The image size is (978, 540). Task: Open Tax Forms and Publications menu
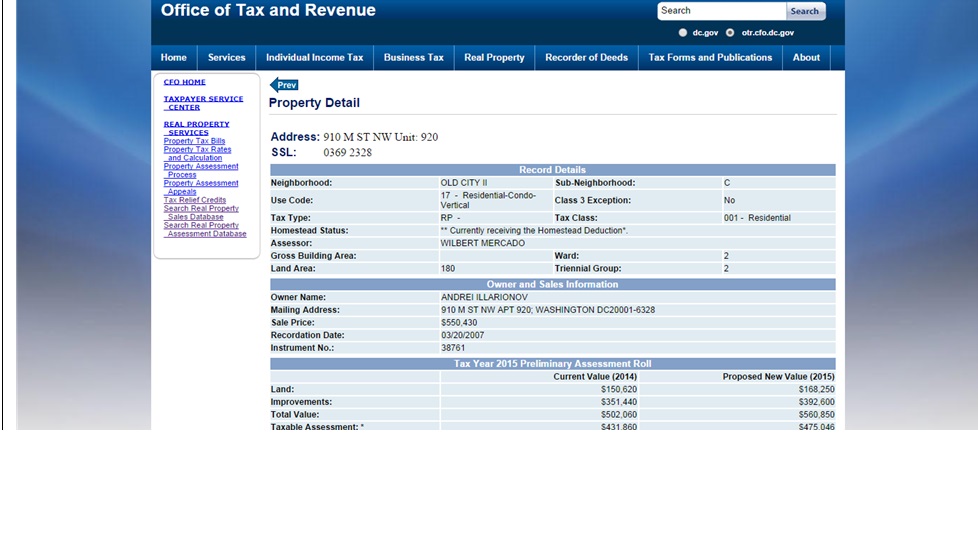710,58
